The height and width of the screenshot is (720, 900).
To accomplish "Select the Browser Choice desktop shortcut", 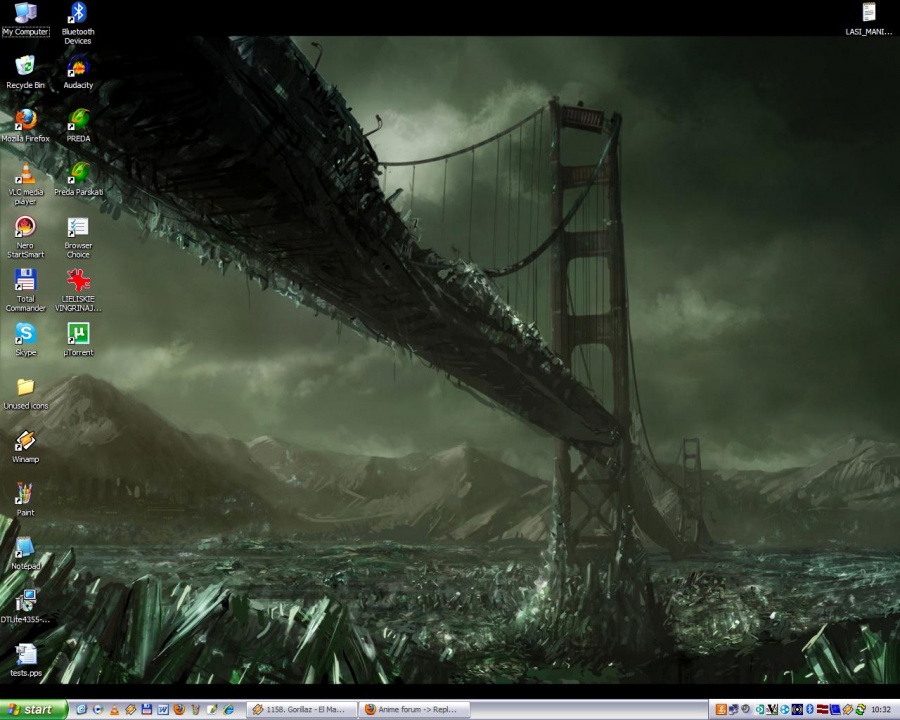I will (78, 237).
